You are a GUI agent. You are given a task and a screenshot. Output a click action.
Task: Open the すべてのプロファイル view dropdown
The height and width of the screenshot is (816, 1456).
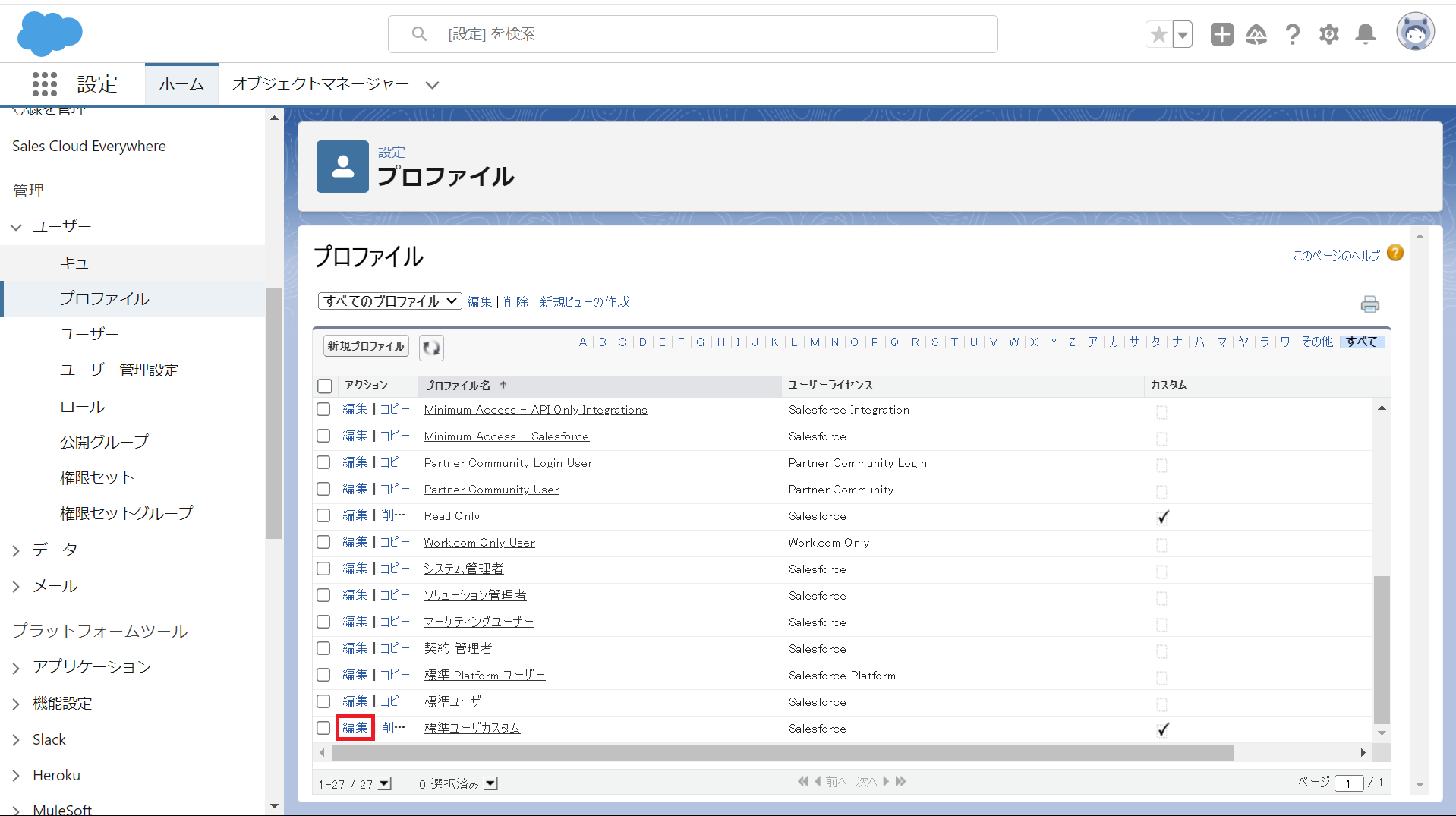pyautogui.click(x=389, y=301)
